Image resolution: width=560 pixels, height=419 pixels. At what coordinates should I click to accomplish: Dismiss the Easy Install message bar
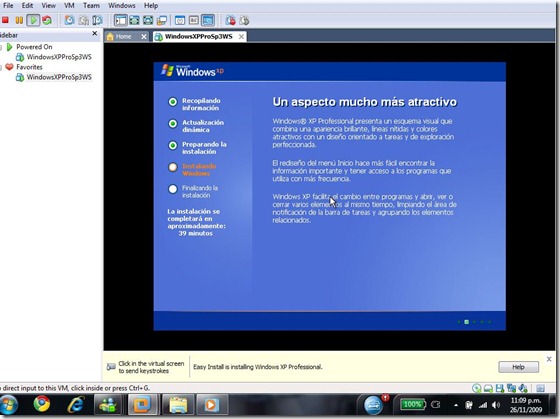tap(549, 359)
